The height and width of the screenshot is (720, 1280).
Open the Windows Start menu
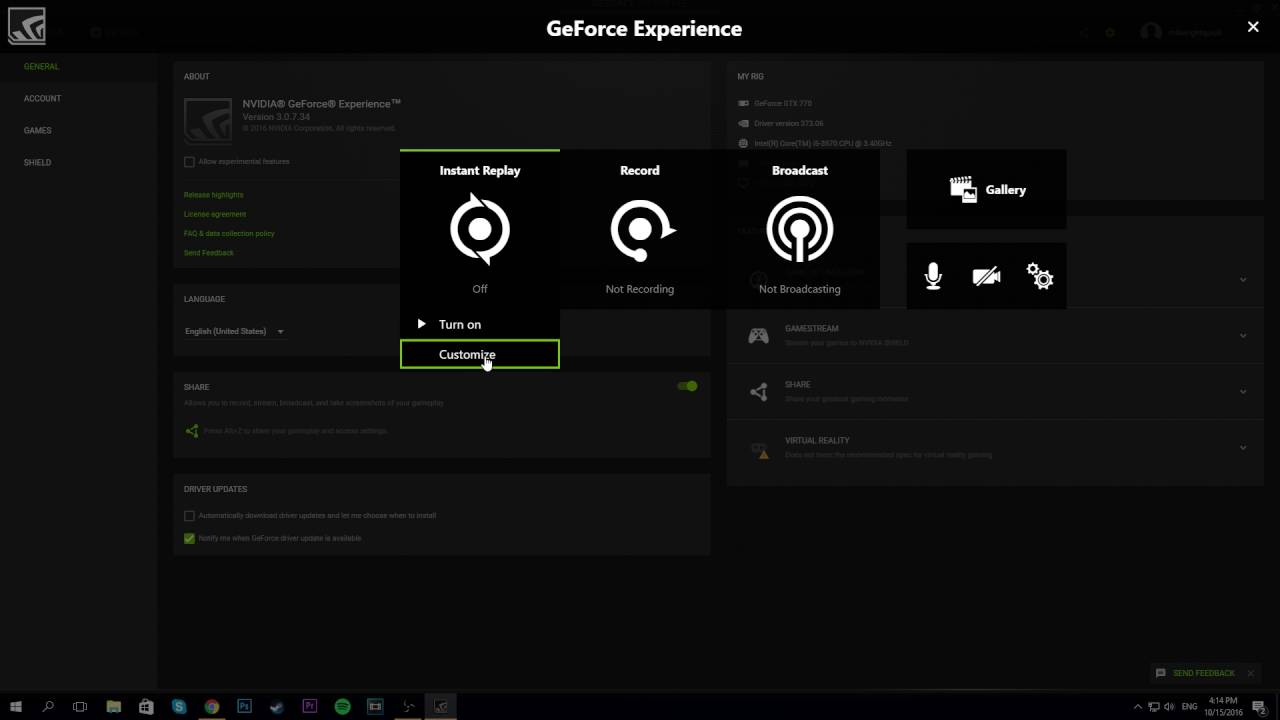(16, 706)
